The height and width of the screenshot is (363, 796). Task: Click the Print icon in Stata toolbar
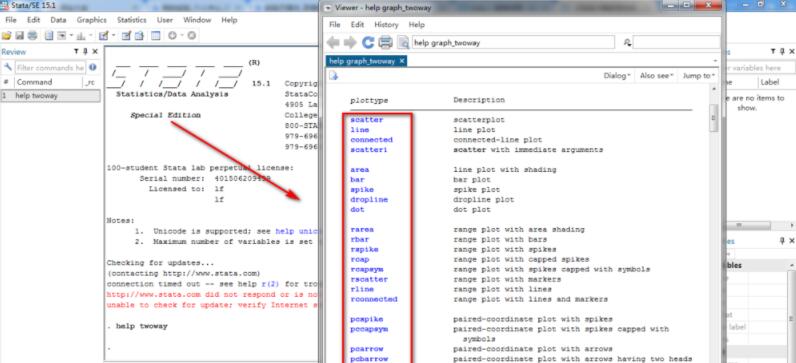click(32, 36)
